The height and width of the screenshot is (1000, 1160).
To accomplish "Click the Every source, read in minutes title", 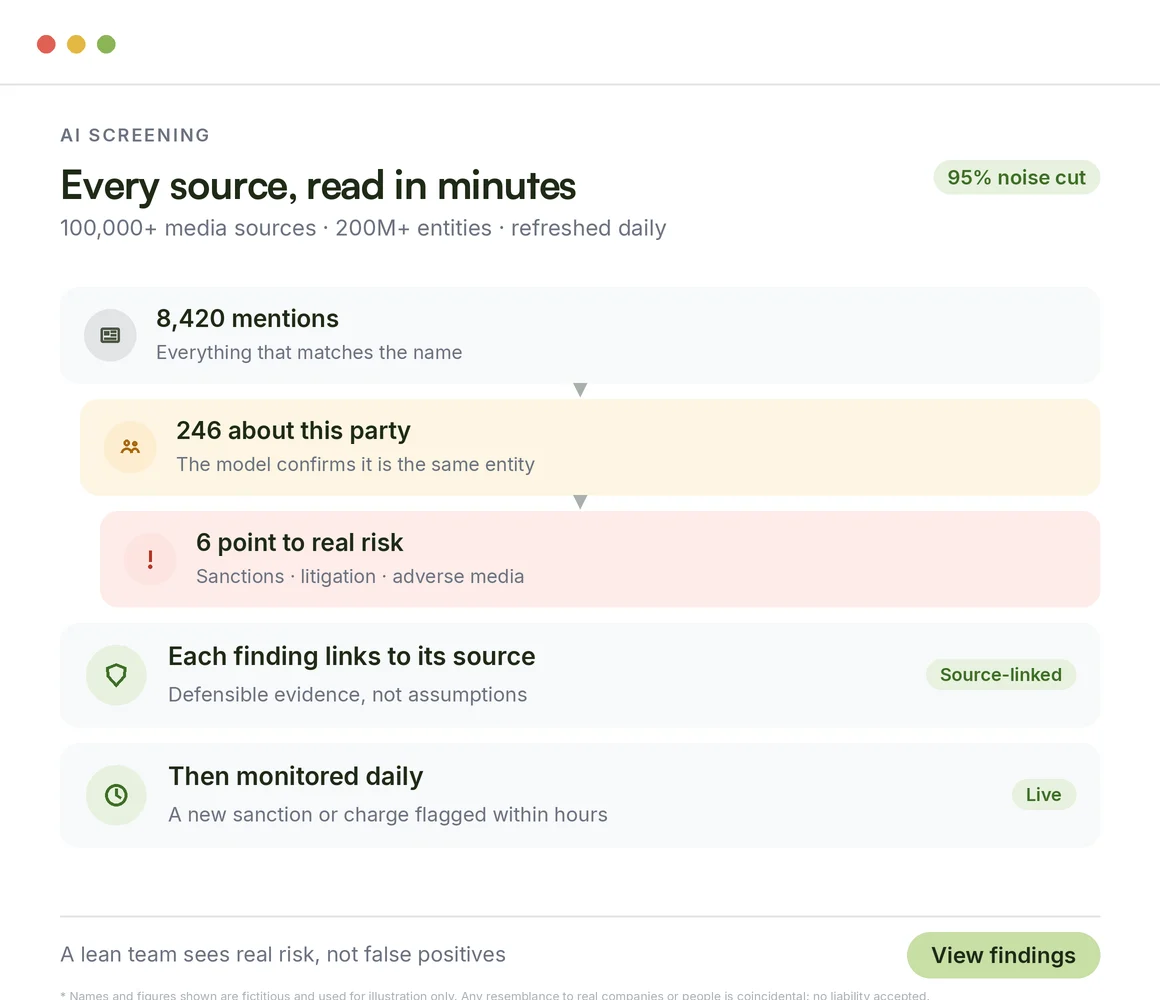I will click(318, 185).
